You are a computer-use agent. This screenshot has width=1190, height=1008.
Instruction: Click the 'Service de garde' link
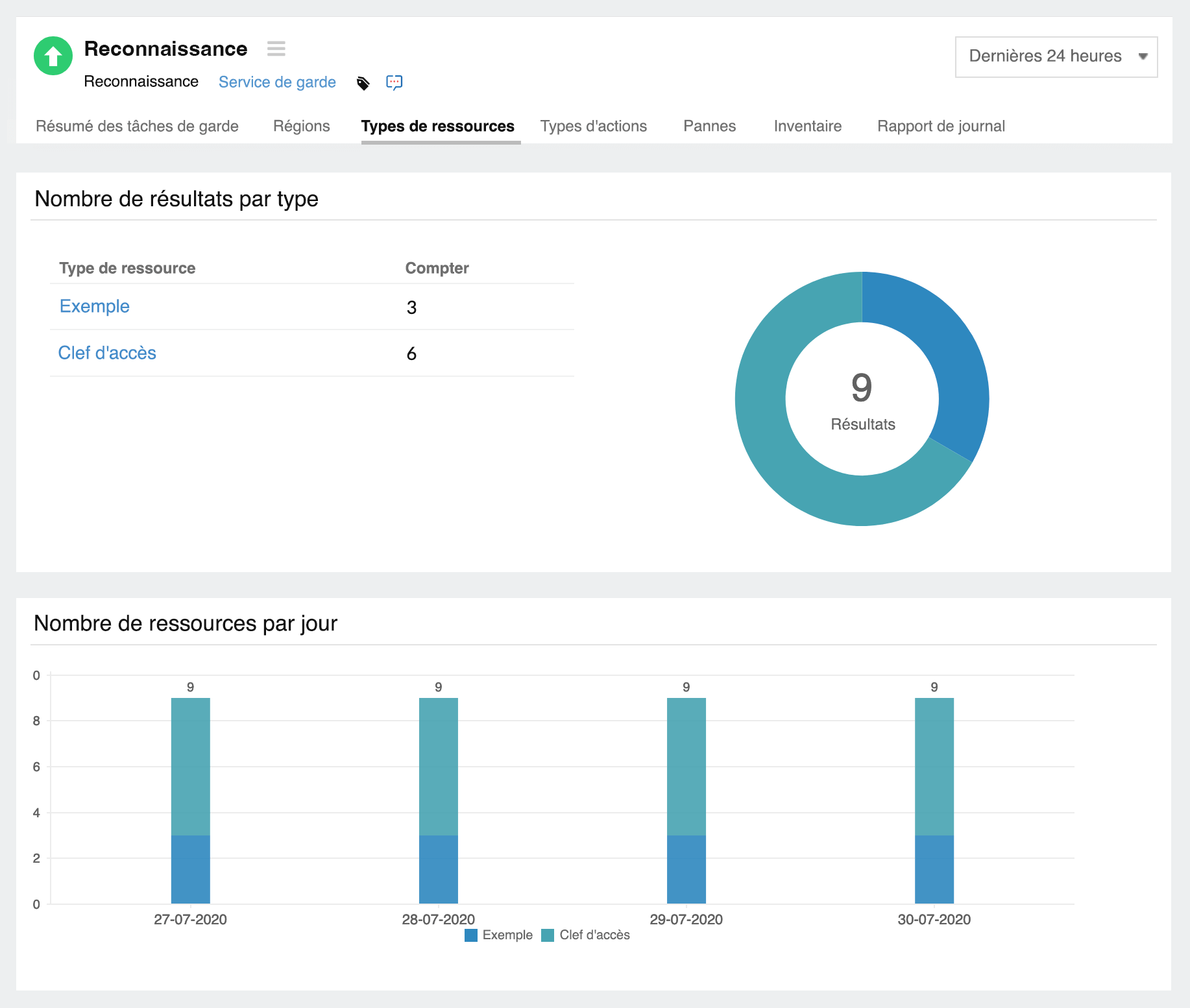(x=277, y=82)
